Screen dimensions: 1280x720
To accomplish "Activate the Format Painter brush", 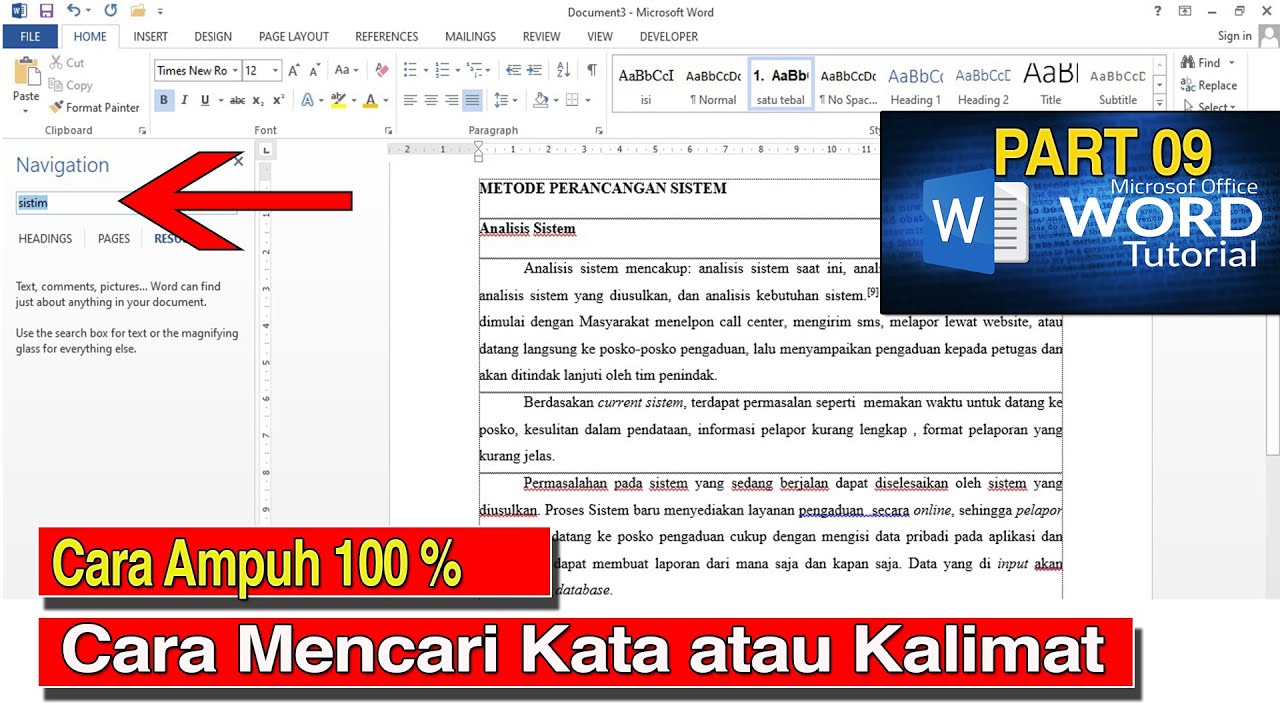I will click(95, 107).
